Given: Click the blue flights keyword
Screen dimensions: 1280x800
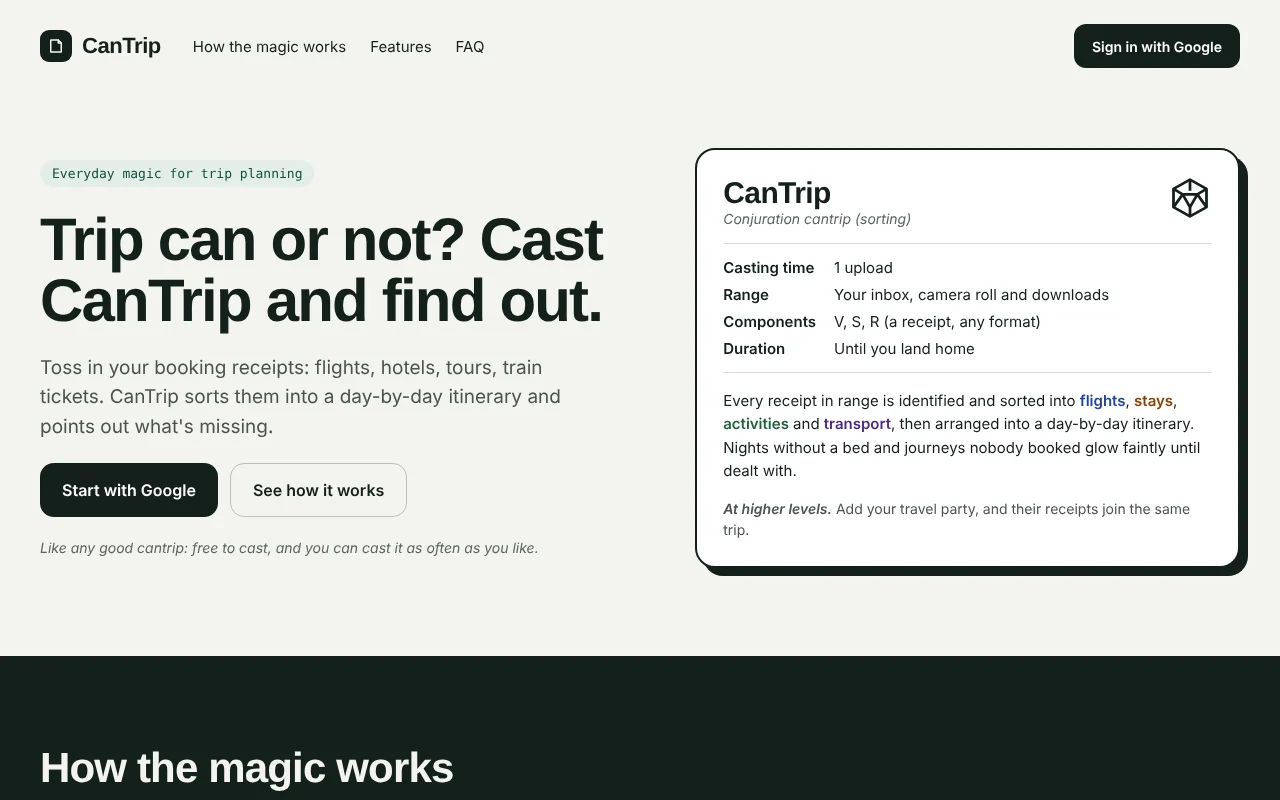Looking at the screenshot, I should coord(1102,401).
